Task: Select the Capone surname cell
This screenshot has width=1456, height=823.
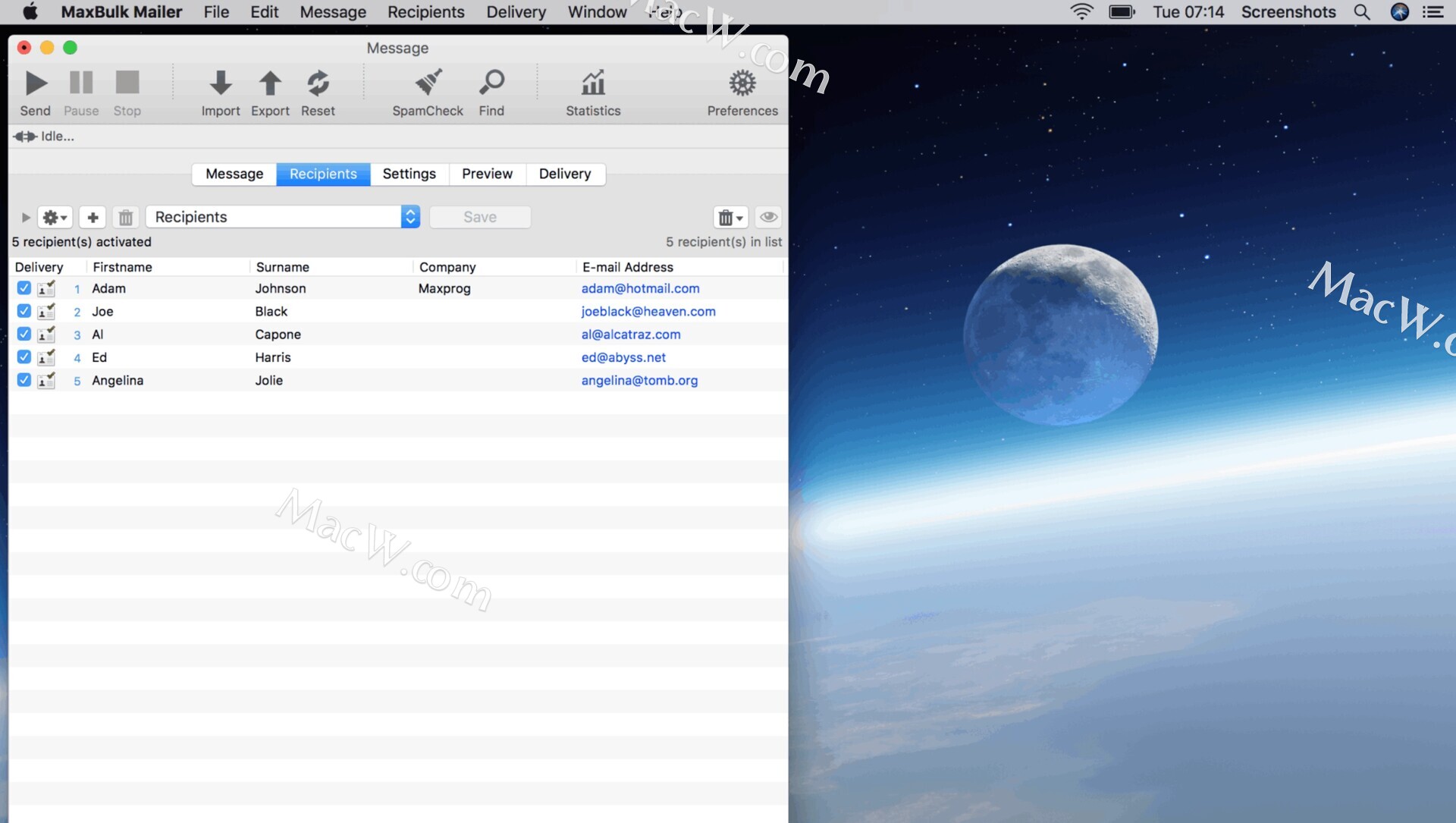Action: point(278,335)
